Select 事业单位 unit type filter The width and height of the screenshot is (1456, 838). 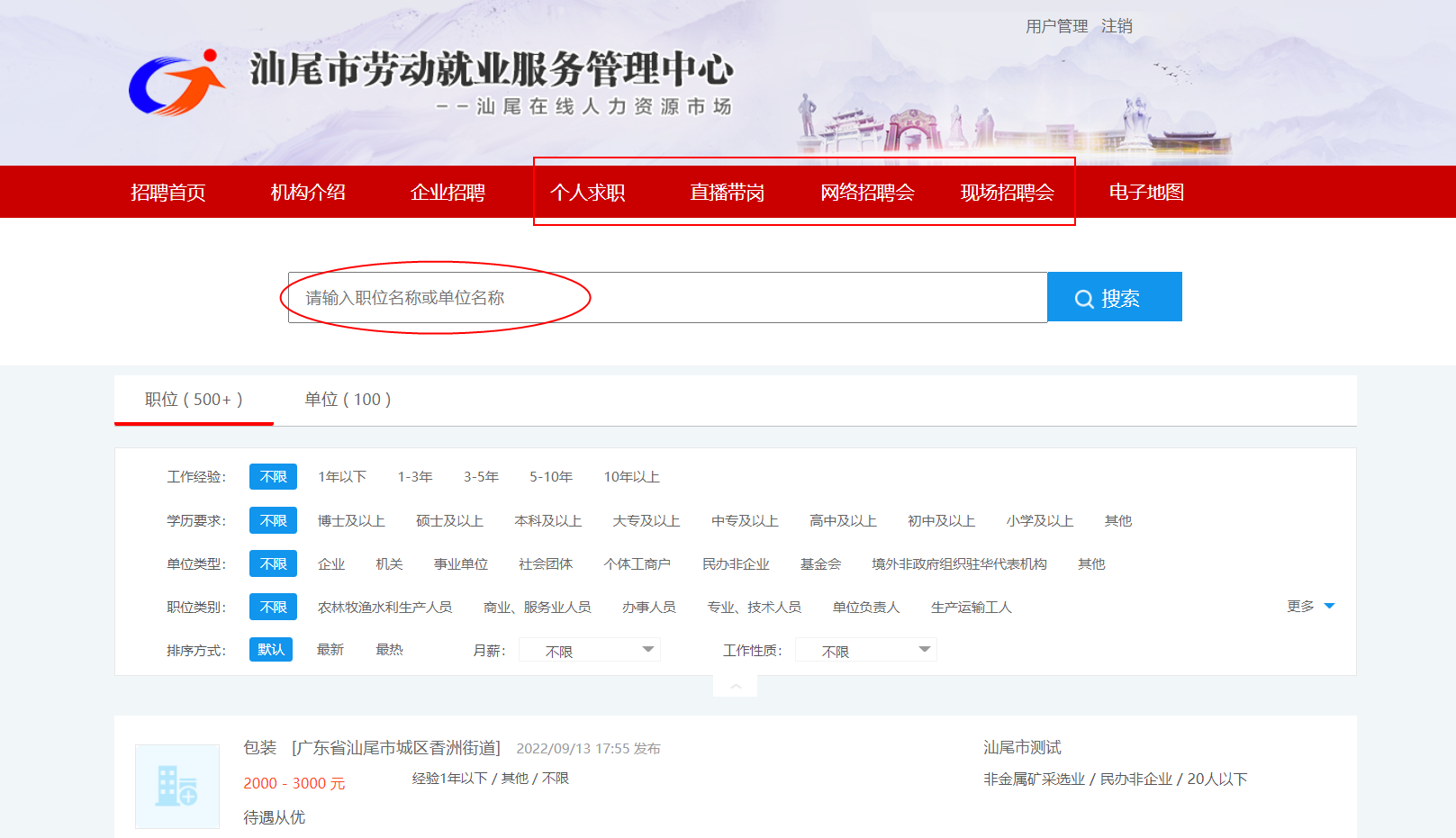click(x=460, y=564)
